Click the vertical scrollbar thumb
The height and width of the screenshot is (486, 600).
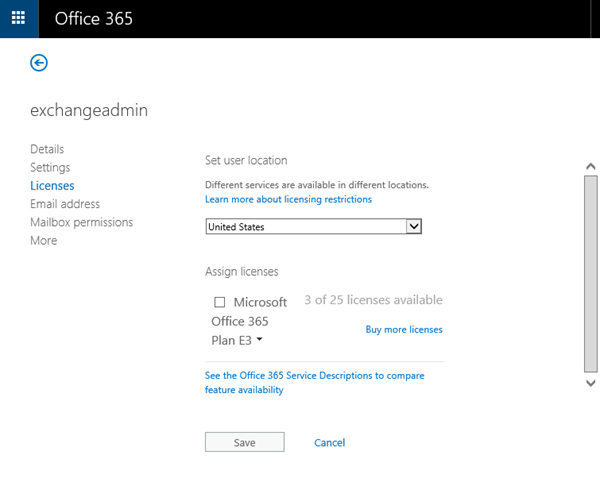coord(590,270)
